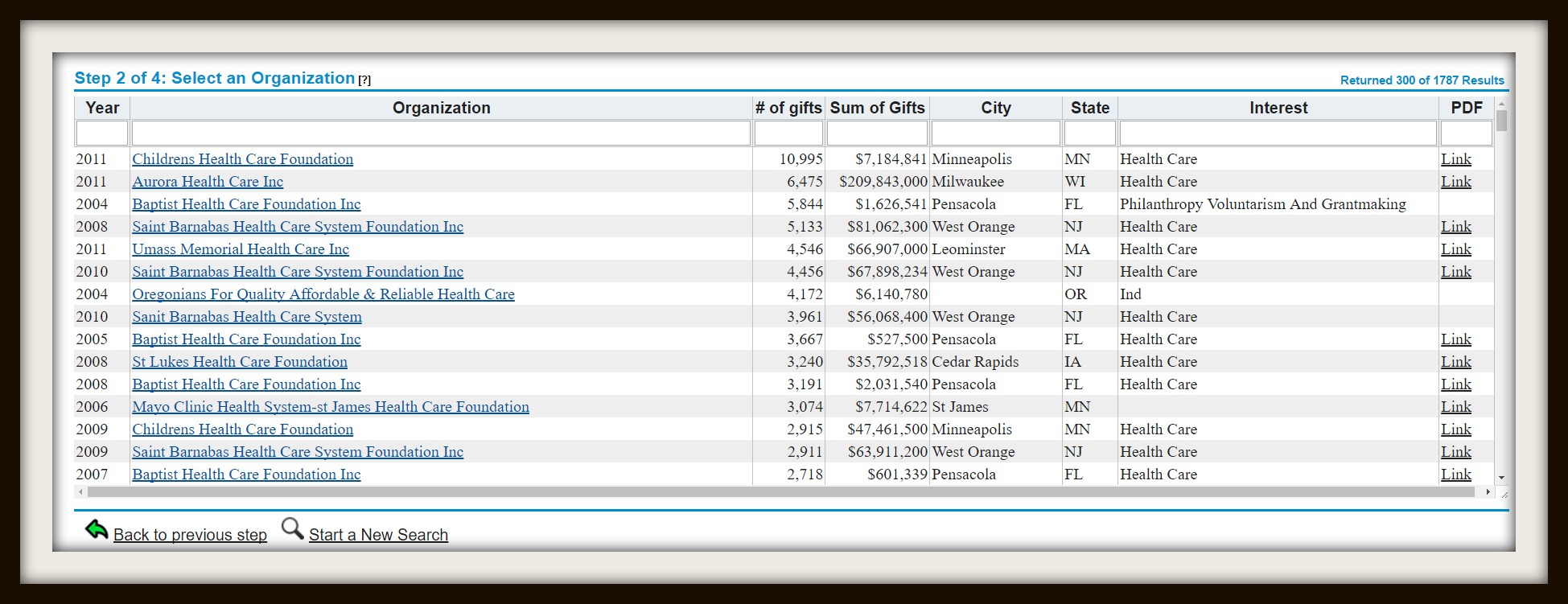The height and width of the screenshot is (604, 1568).
Task: Open the [?] help marker beside step title
Action: (x=364, y=80)
